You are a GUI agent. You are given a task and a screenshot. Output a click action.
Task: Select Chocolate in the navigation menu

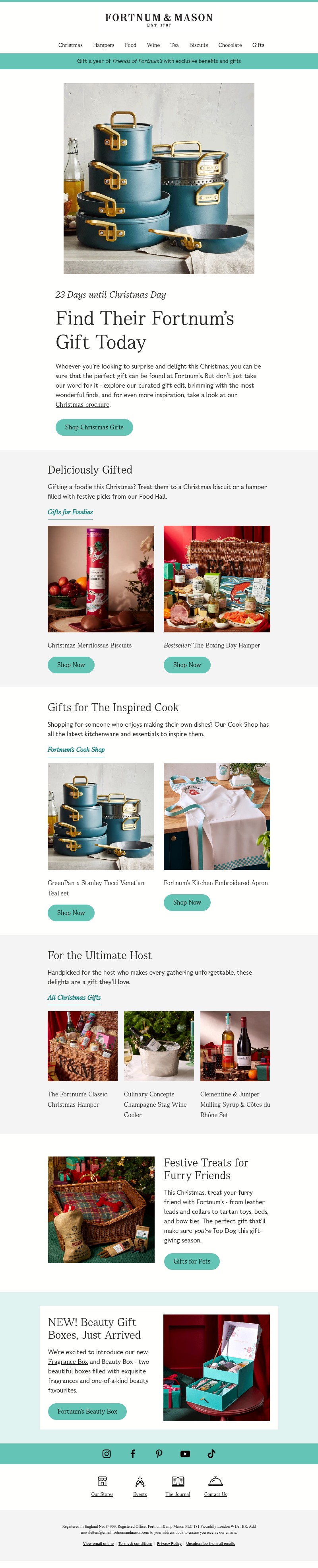coord(230,45)
